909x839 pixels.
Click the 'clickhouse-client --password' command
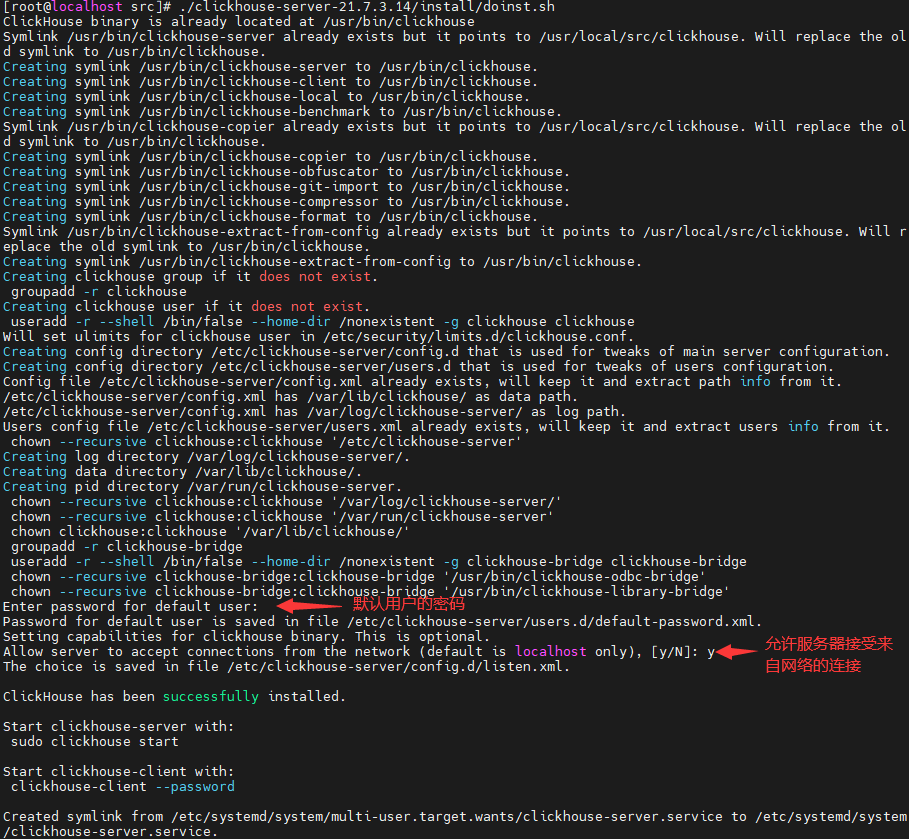point(123,787)
